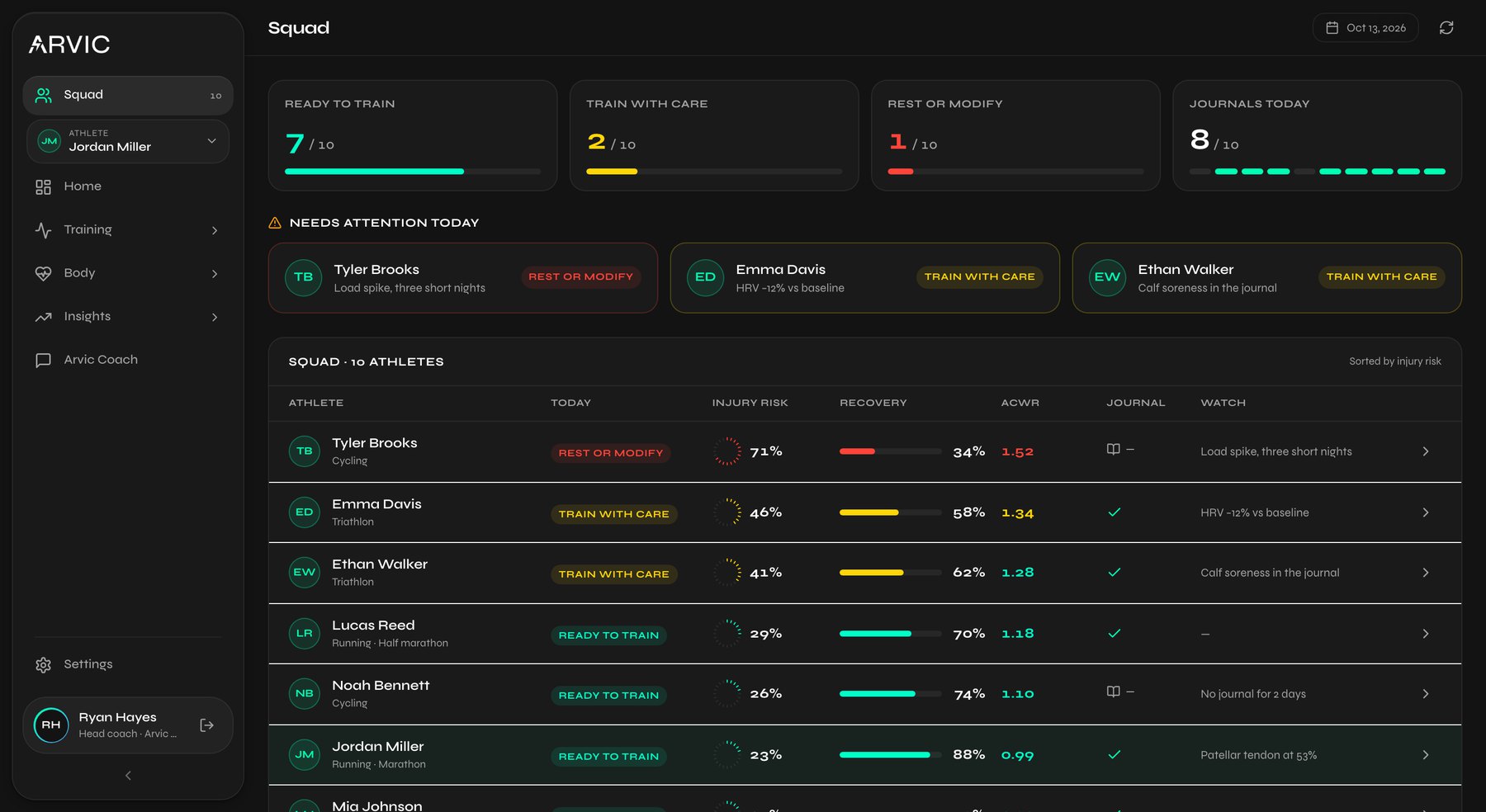Click Tyler Brooks ACWR value 1.52

pos(1017,452)
